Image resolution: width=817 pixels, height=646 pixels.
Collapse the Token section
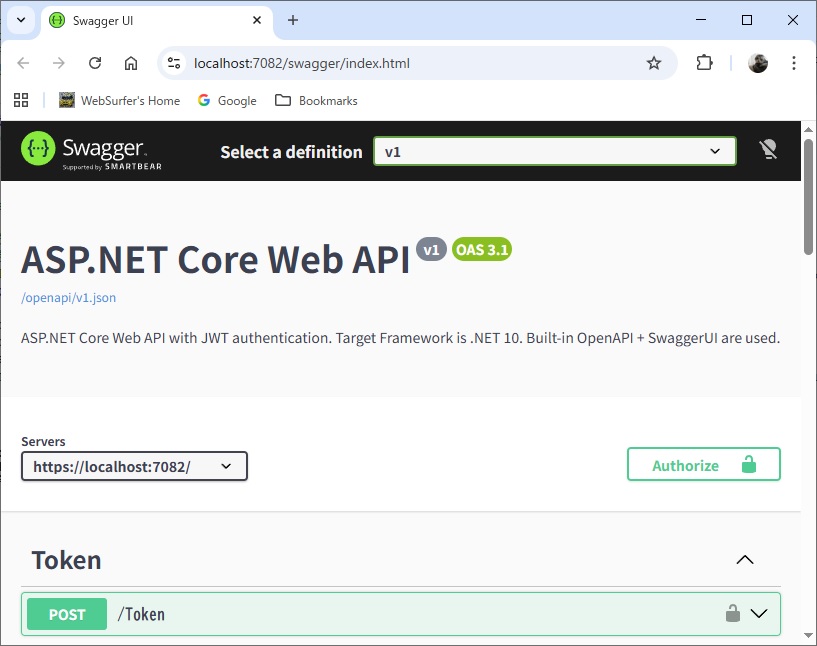pyautogui.click(x=745, y=560)
